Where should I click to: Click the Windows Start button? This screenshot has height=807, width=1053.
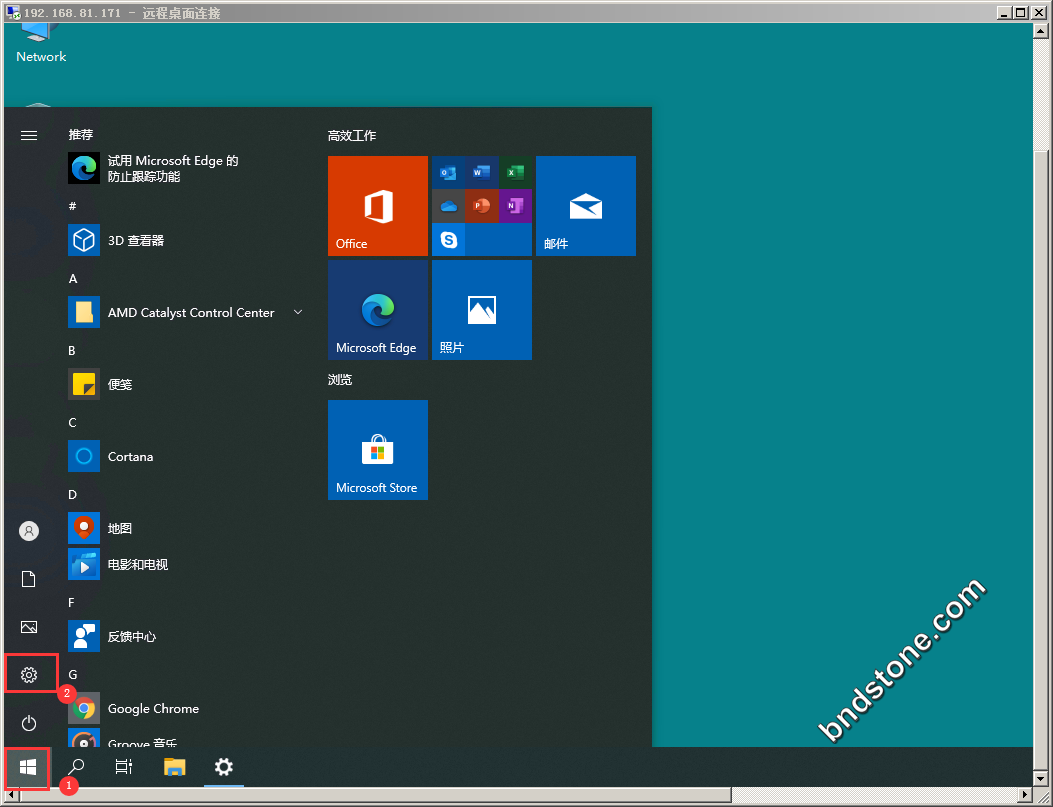[28, 767]
